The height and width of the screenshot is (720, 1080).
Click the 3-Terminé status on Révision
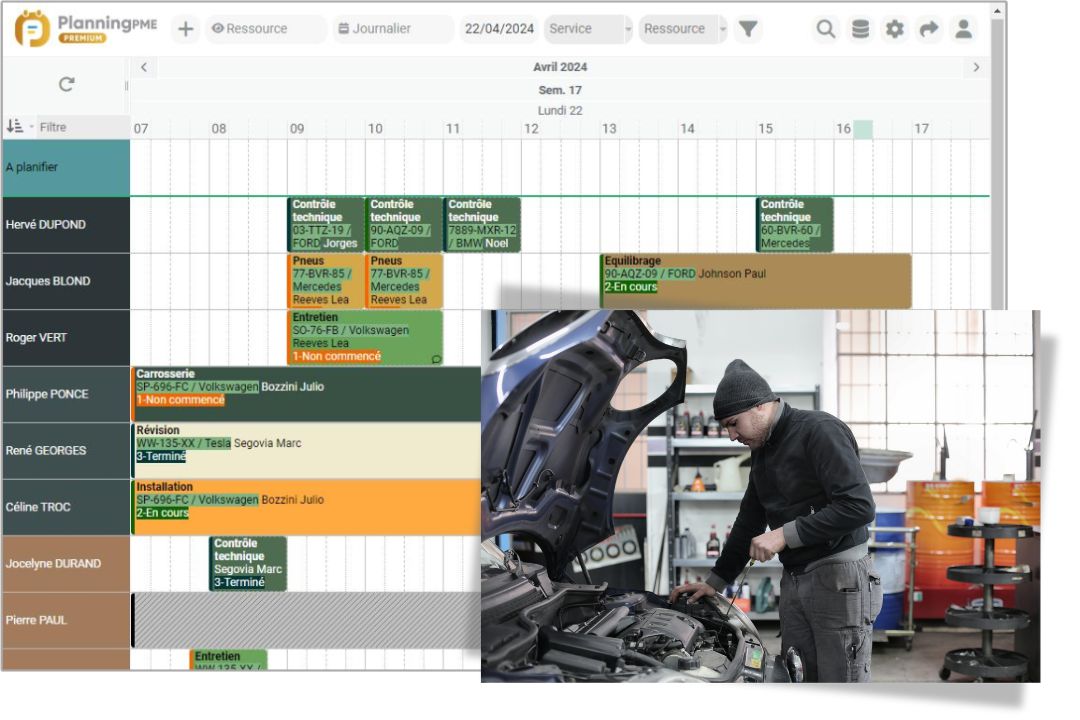tap(161, 456)
